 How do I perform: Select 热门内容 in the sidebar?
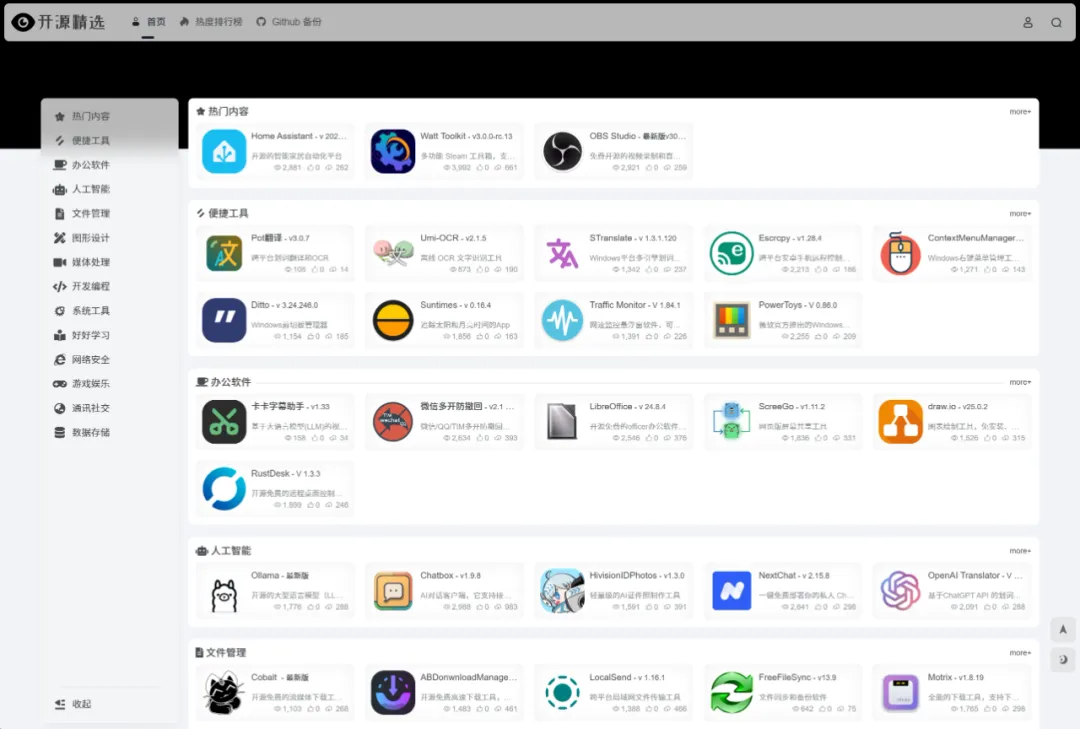[x=110, y=116]
